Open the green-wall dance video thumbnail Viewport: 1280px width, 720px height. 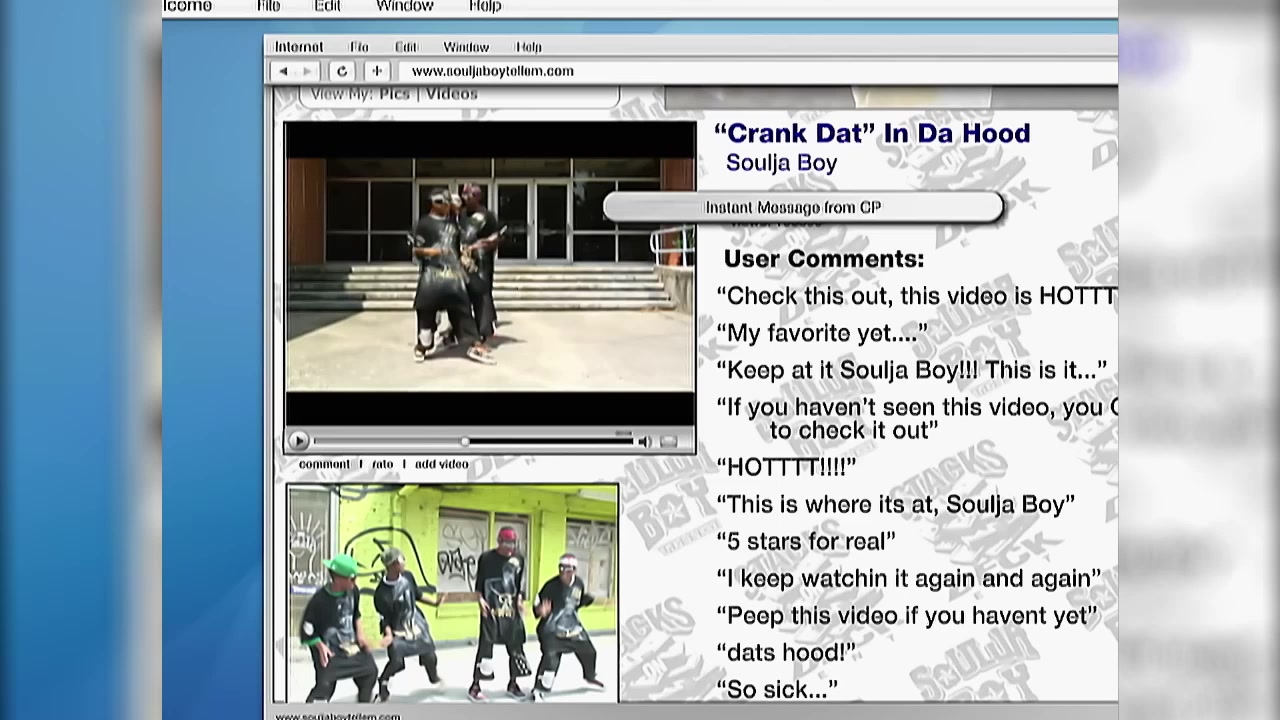point(452,593)
